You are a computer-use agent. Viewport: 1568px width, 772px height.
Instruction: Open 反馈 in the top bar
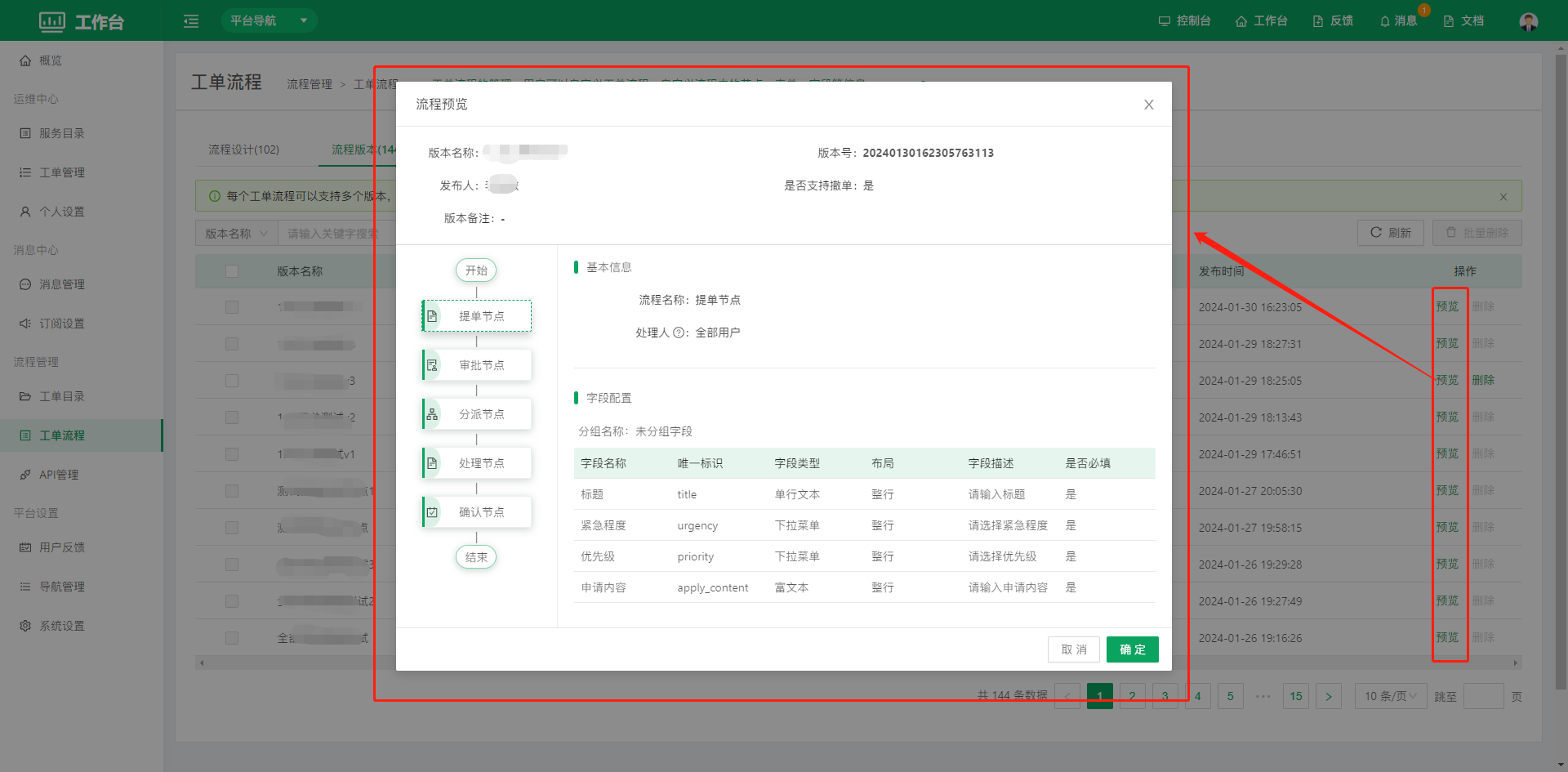coord(1333,21)
